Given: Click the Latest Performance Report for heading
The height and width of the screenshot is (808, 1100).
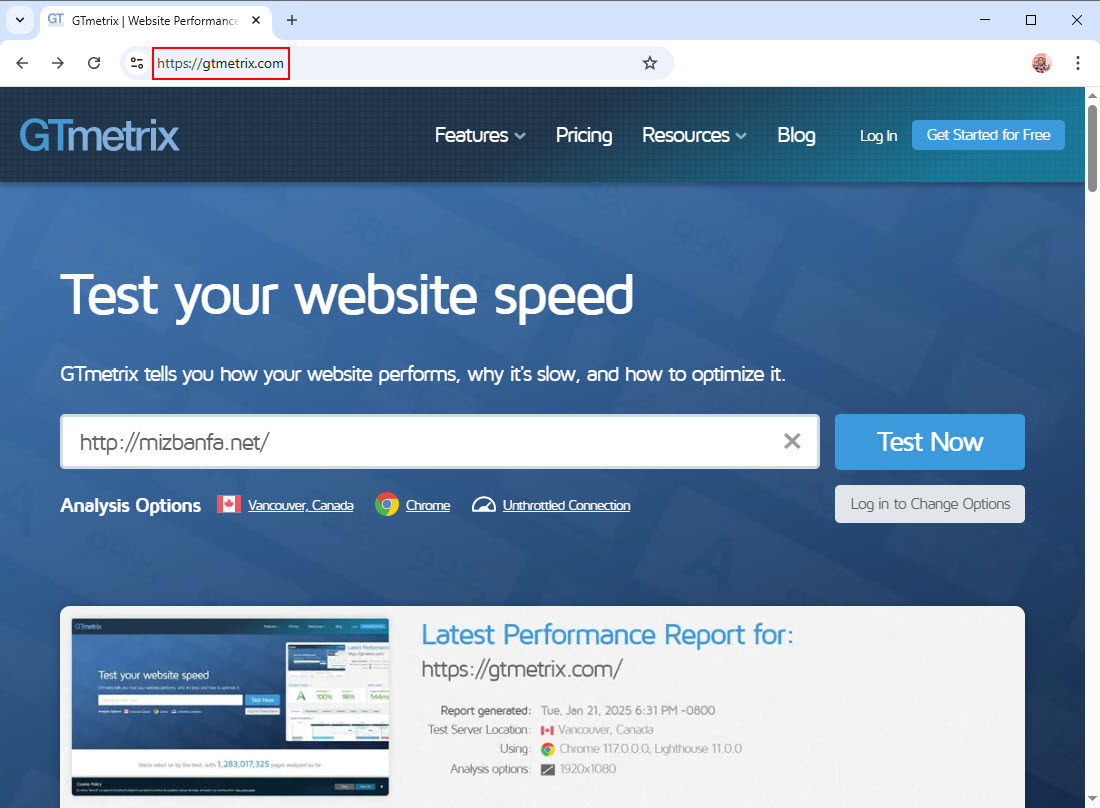Looking at the screenshot, I should point(607,635).
